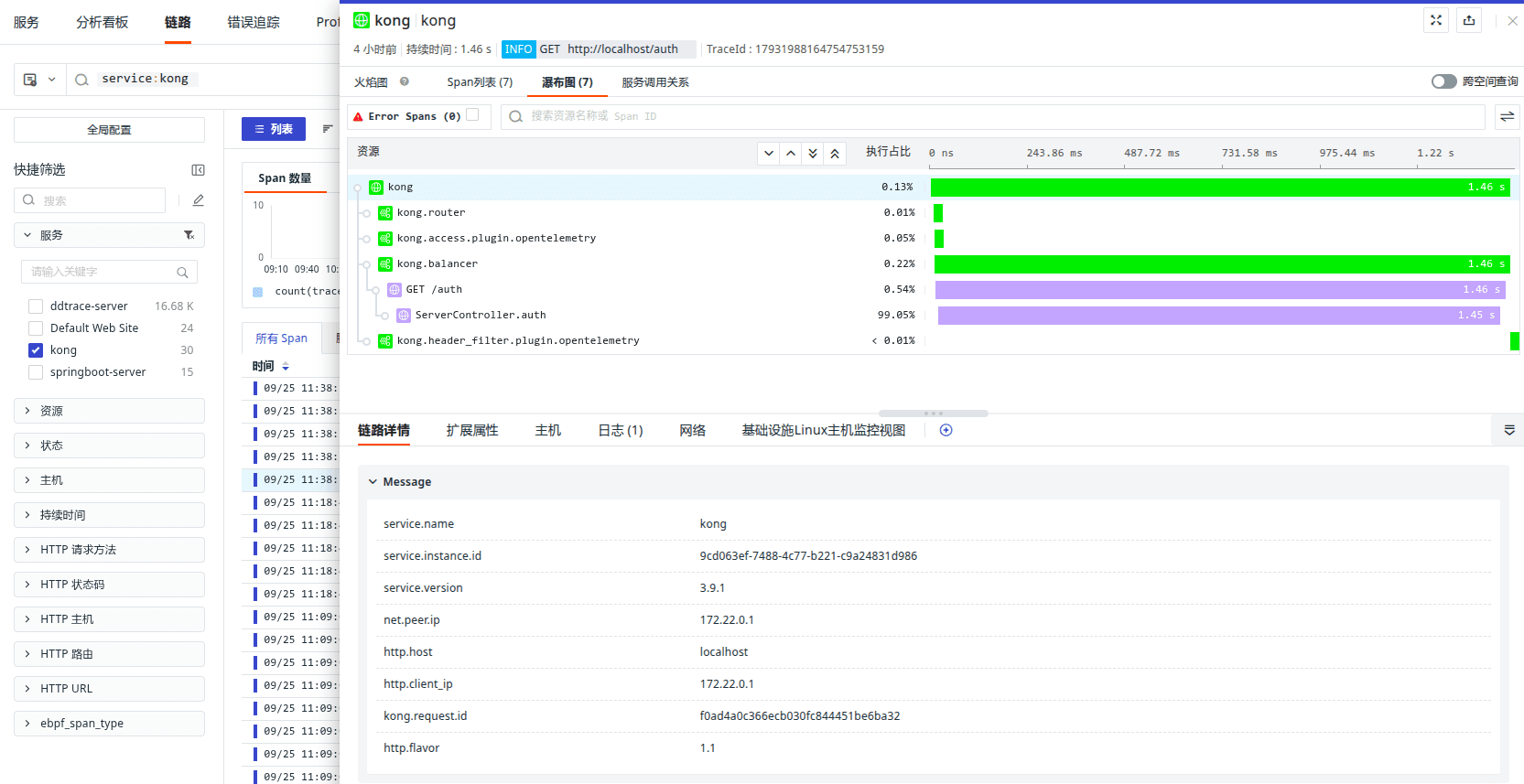Collapse quick filter panel icon
This screenshot has height=784, width=1524.
[x=198, y=170]
